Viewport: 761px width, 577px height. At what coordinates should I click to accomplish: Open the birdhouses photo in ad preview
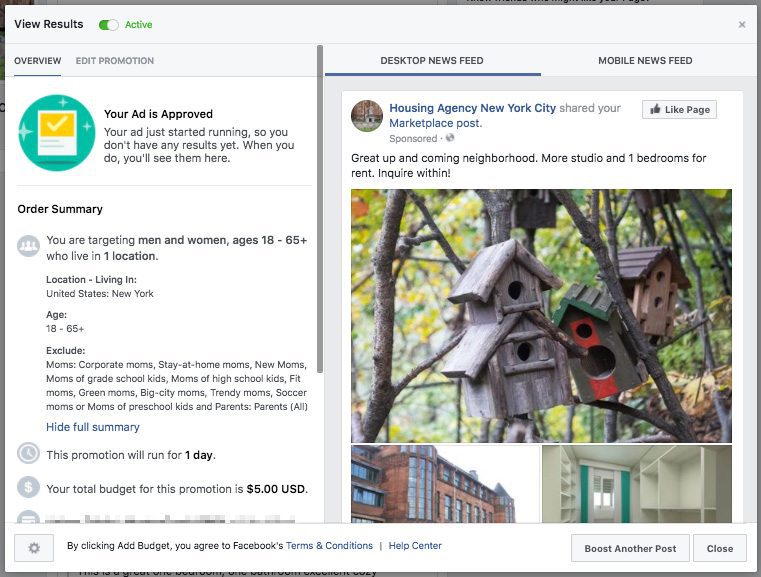pyautogui.click(x=541, y=315)
